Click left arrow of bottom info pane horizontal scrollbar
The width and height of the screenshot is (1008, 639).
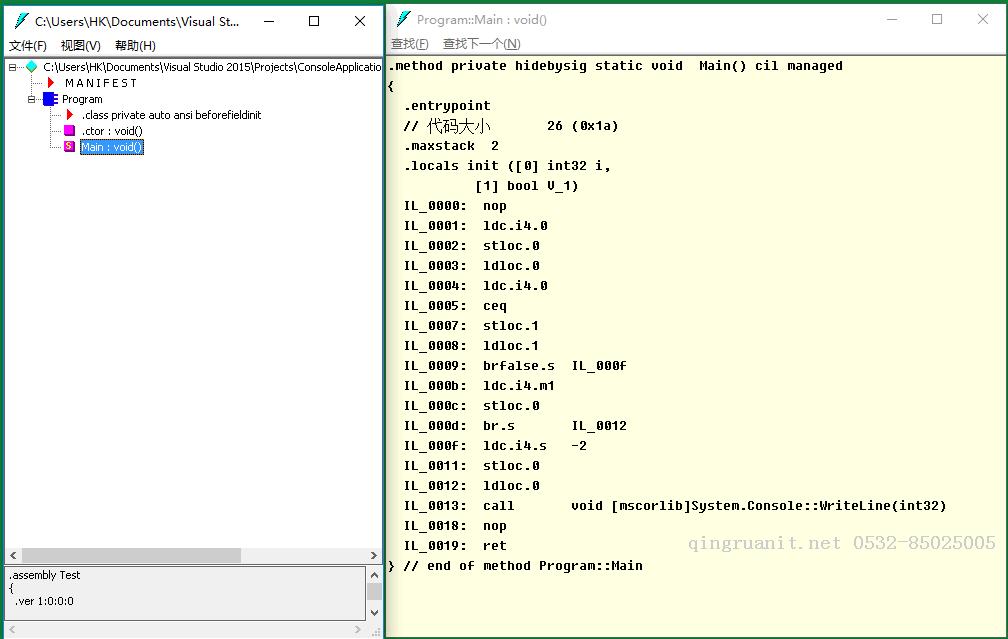tap(12, 630)
